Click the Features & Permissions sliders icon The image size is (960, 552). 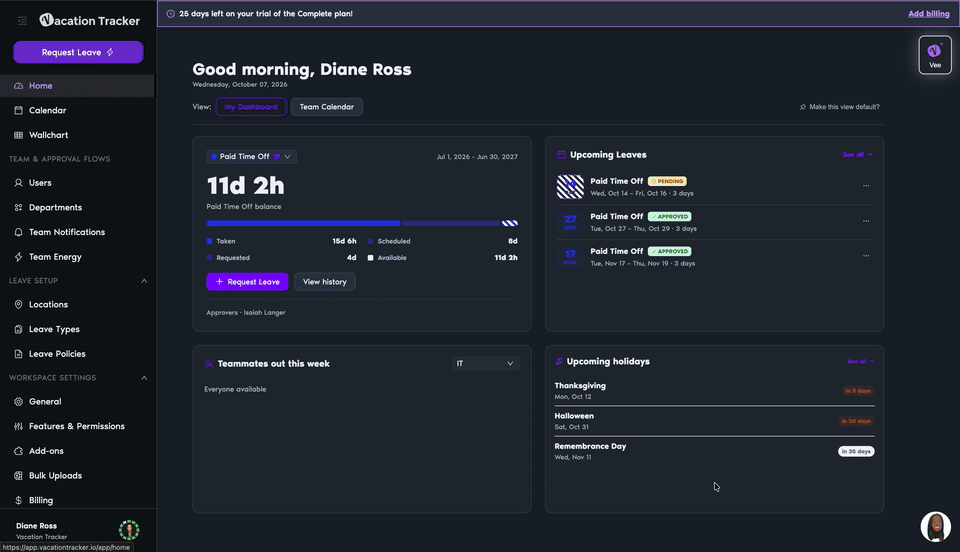tap(18, 426)
